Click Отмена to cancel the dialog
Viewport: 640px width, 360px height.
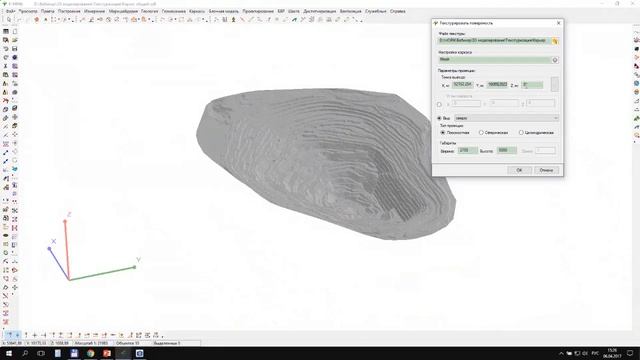pos(546,170)
